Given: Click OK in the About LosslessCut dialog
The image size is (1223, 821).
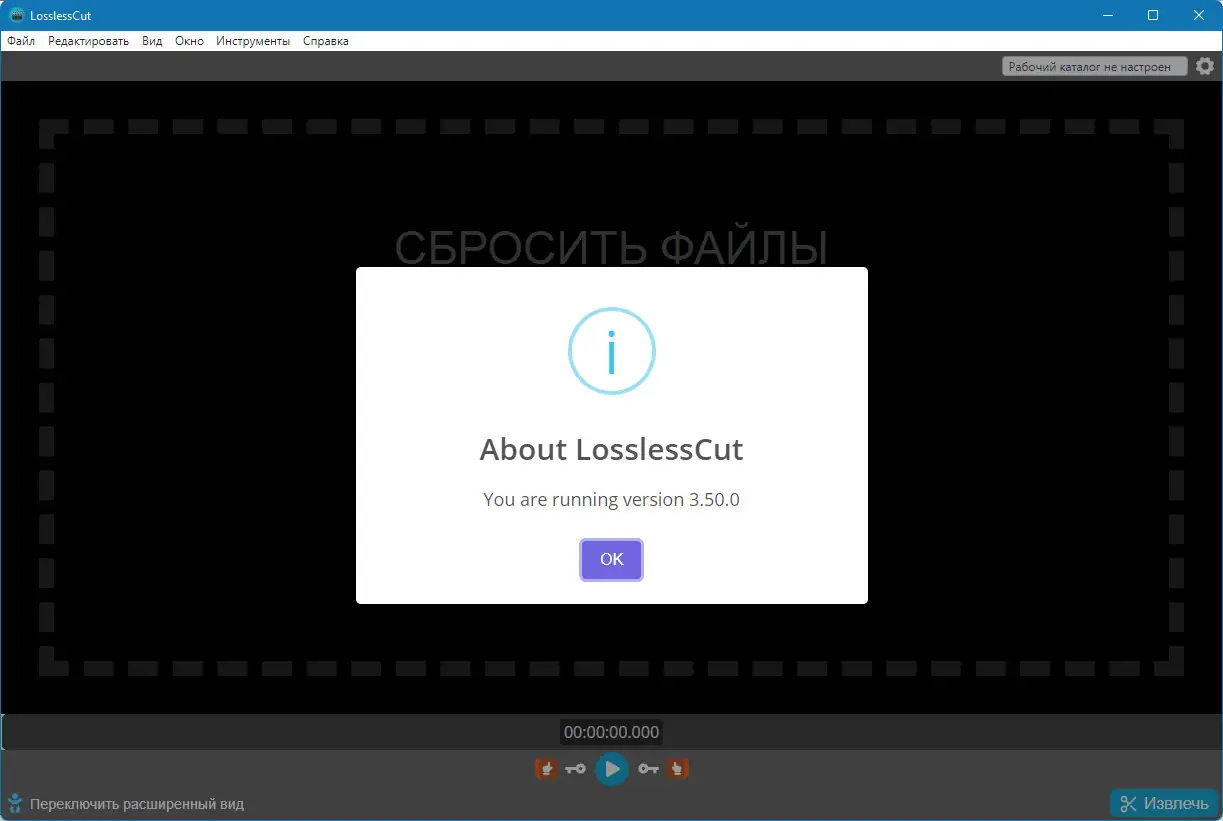Looking at the screenshot, I should pyautogui.click(x=611, y=559).
